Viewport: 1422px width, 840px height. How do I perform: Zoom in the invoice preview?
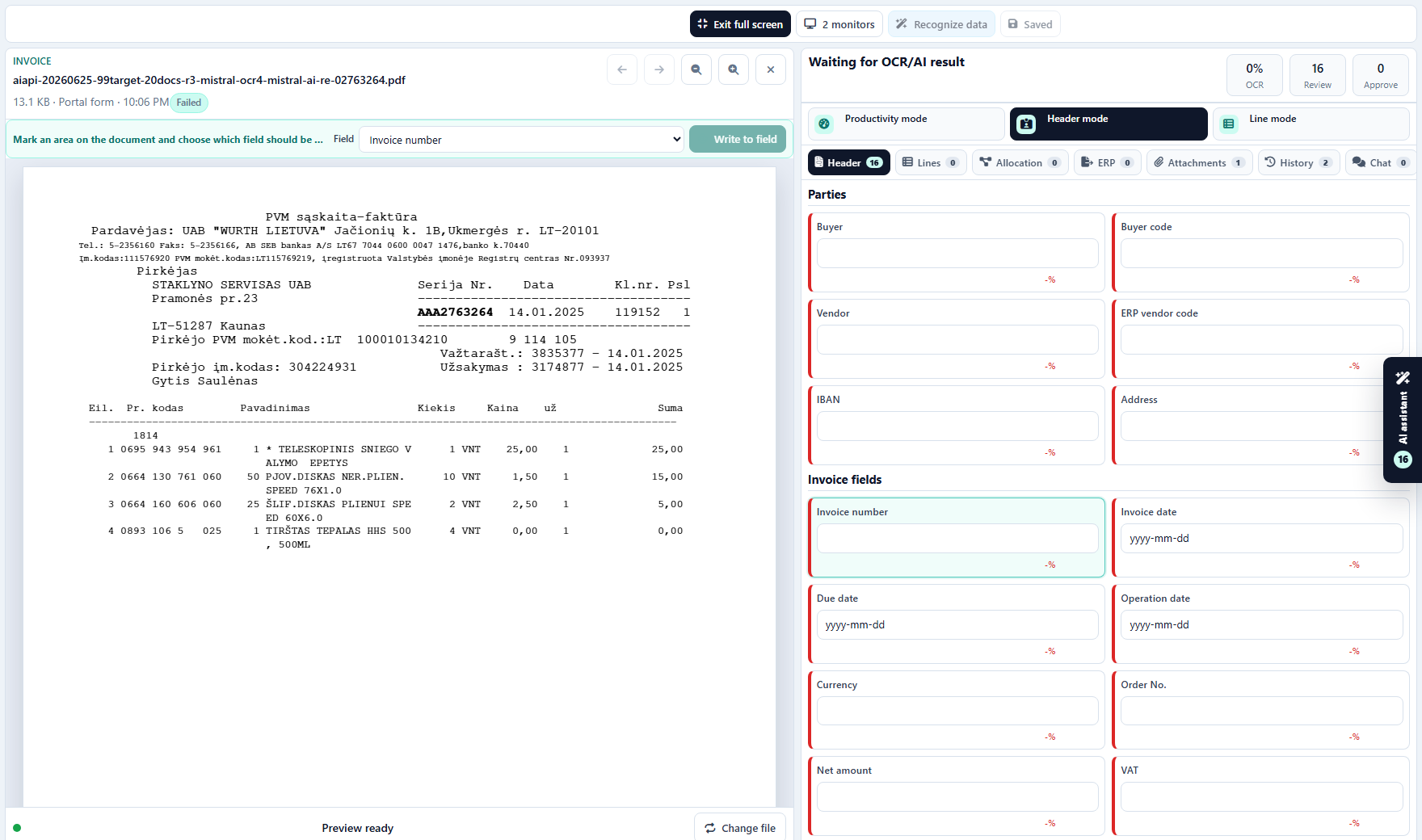coord(734,69)
